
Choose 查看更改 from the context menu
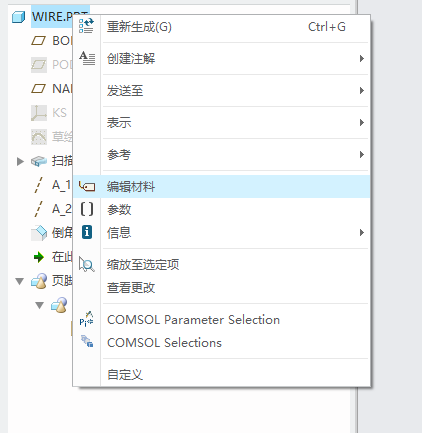(131, 288)
